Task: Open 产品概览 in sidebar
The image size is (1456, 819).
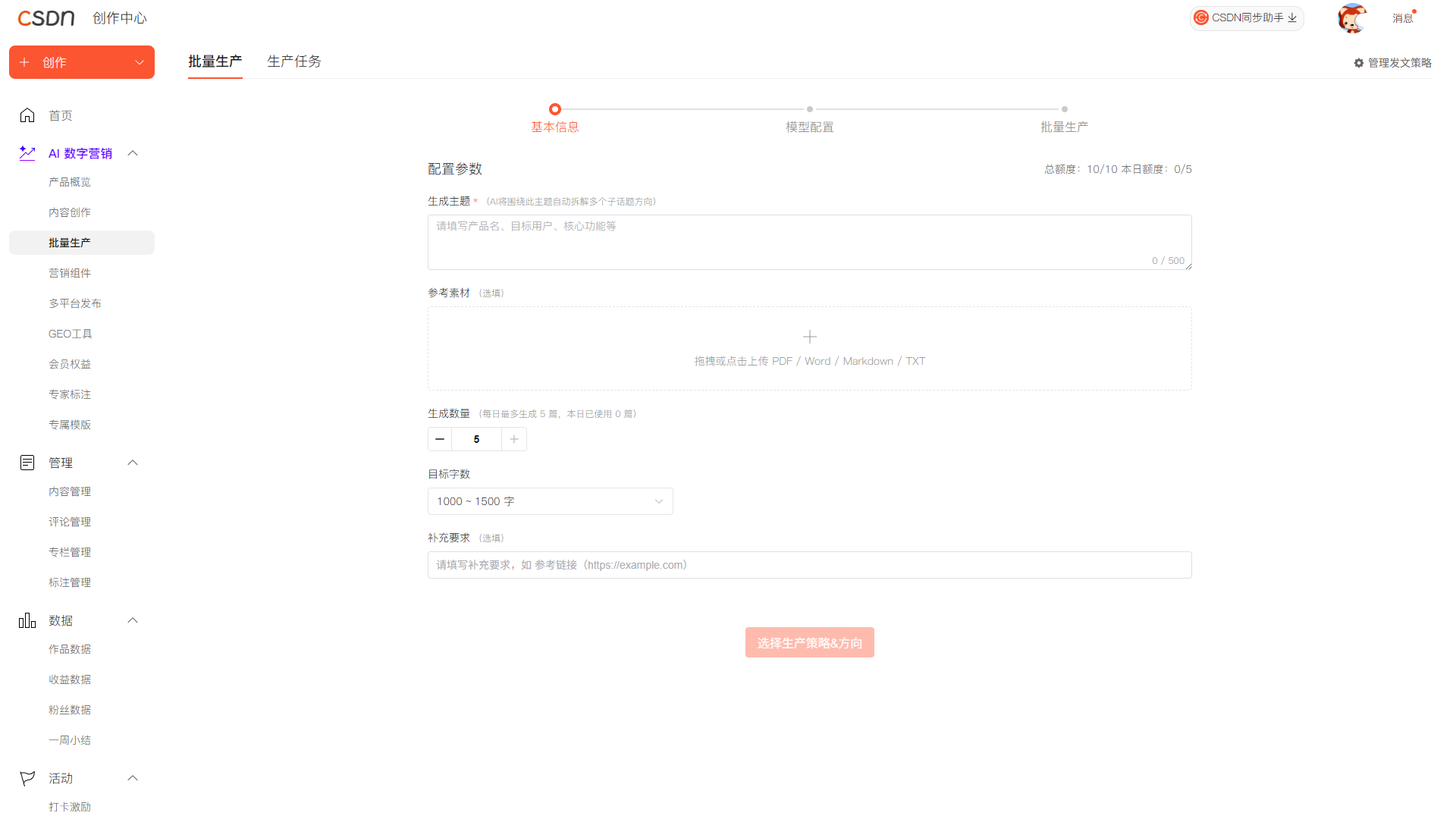Action: (70, 182)
